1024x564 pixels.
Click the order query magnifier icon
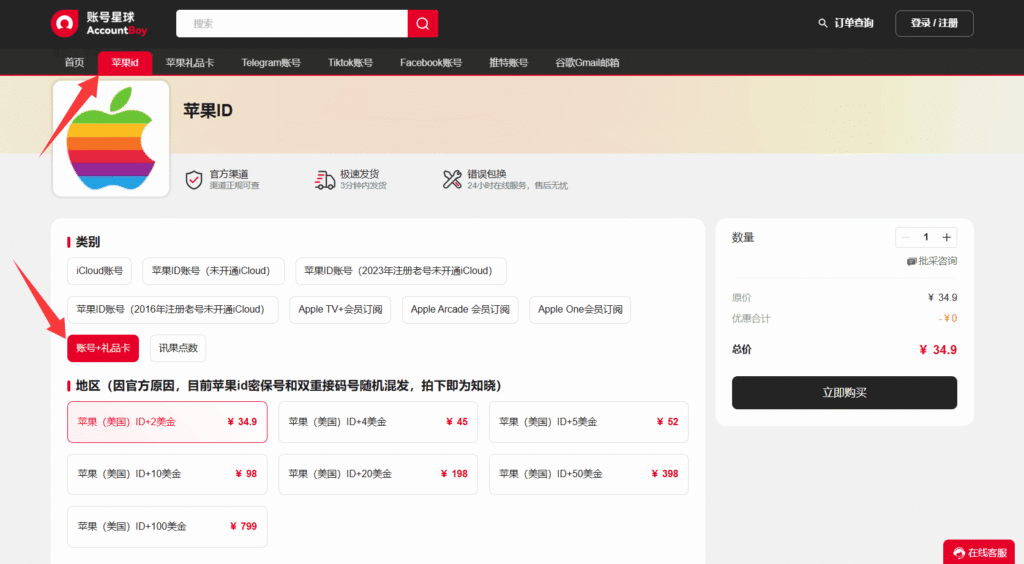click(822, 24)
